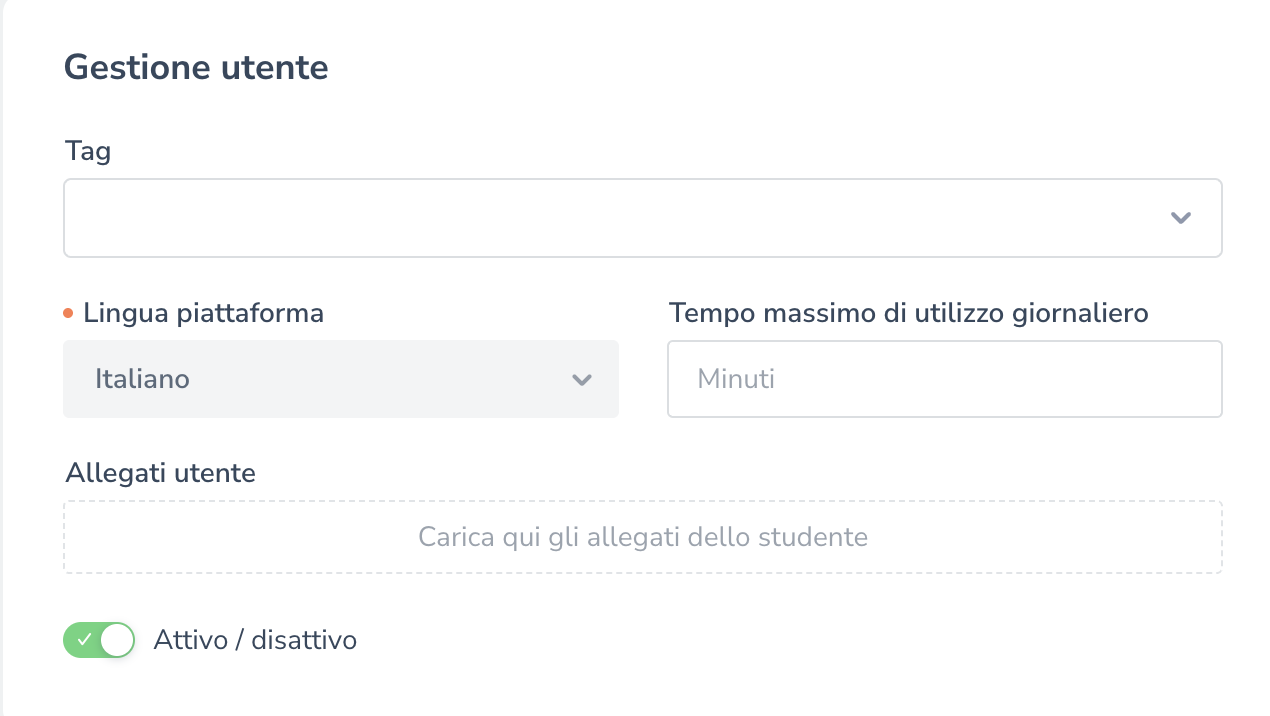Click "Tempo massimo di utilizzo giornaliero" label
Viewport: 1270px width, 716px height.
point(908,313)
